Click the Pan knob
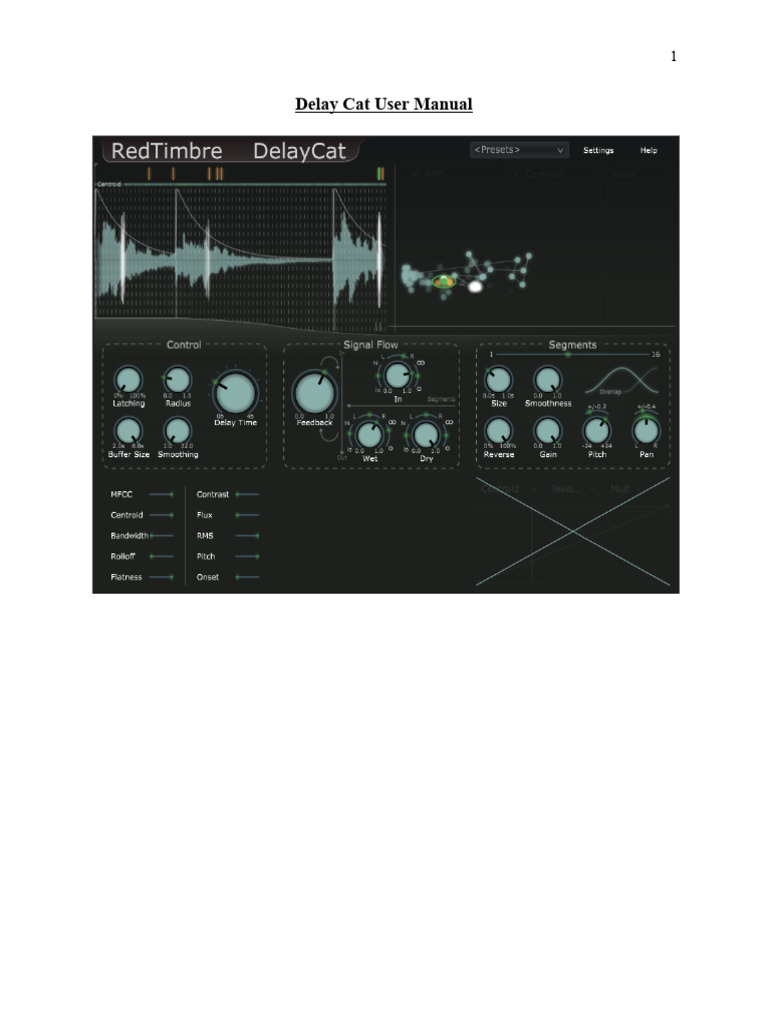Viewport: 768px width, 1024px height. 646,431
